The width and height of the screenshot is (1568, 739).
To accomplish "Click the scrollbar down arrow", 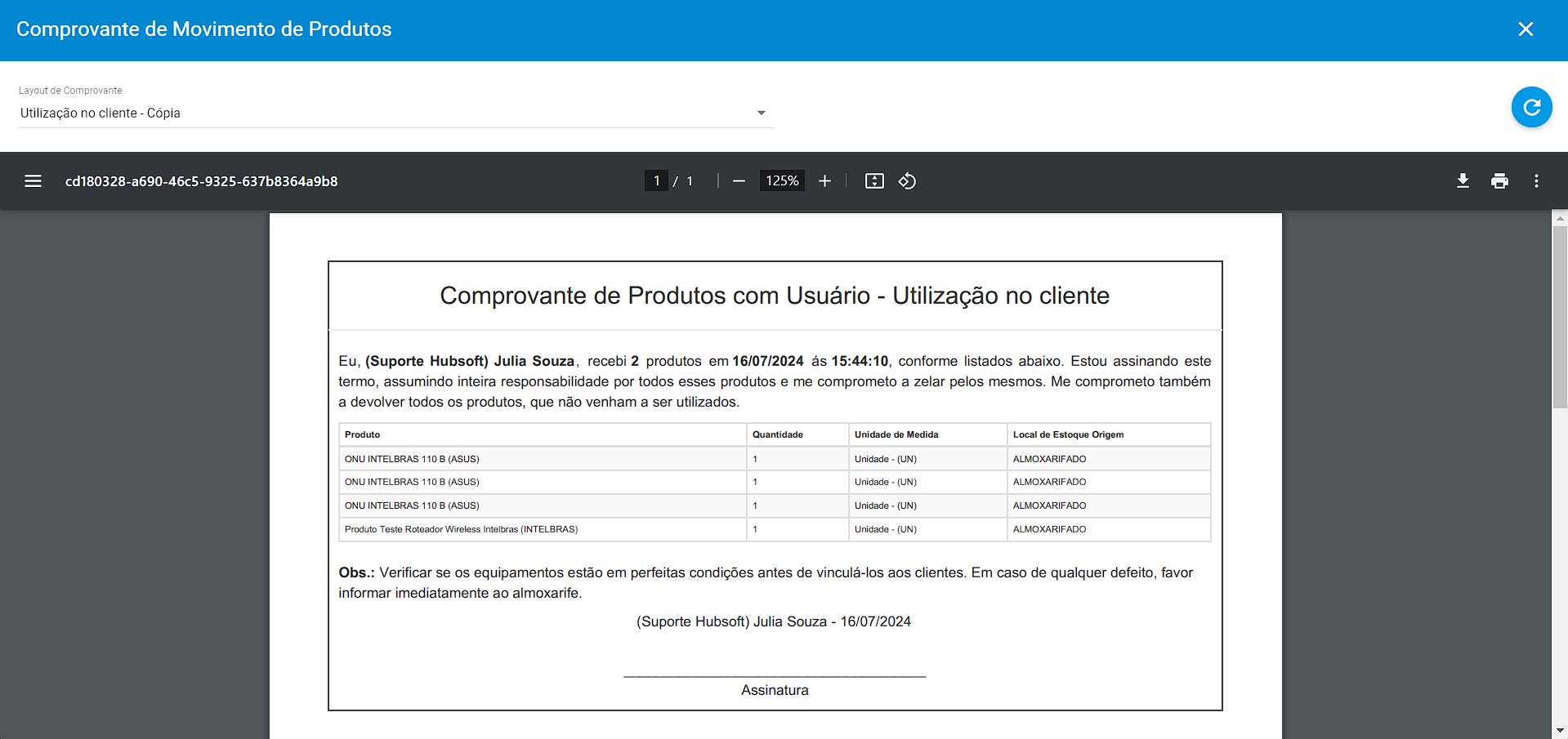I will point(1560,731).
